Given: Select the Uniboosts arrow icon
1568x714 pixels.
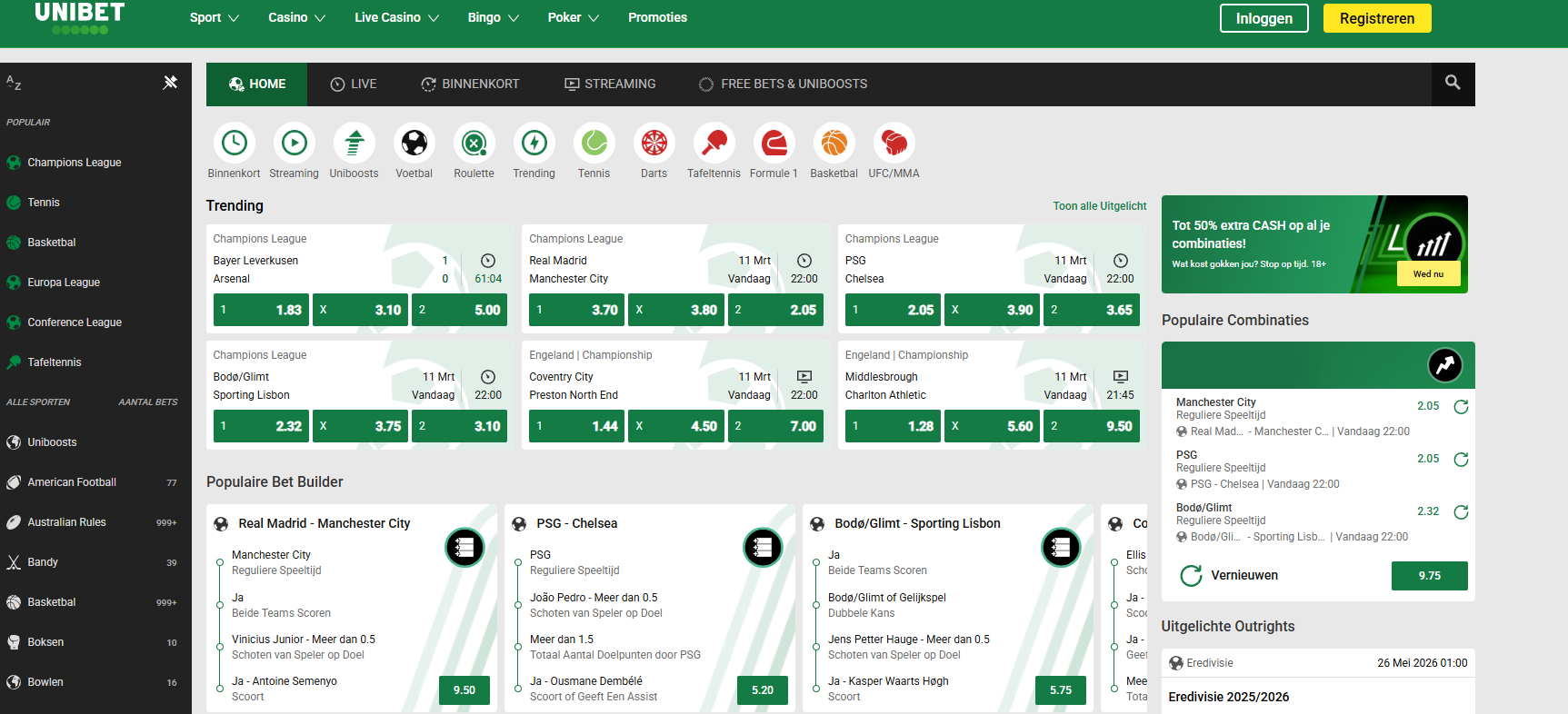Looking at the screenshot, I should (x=355, y=143).
